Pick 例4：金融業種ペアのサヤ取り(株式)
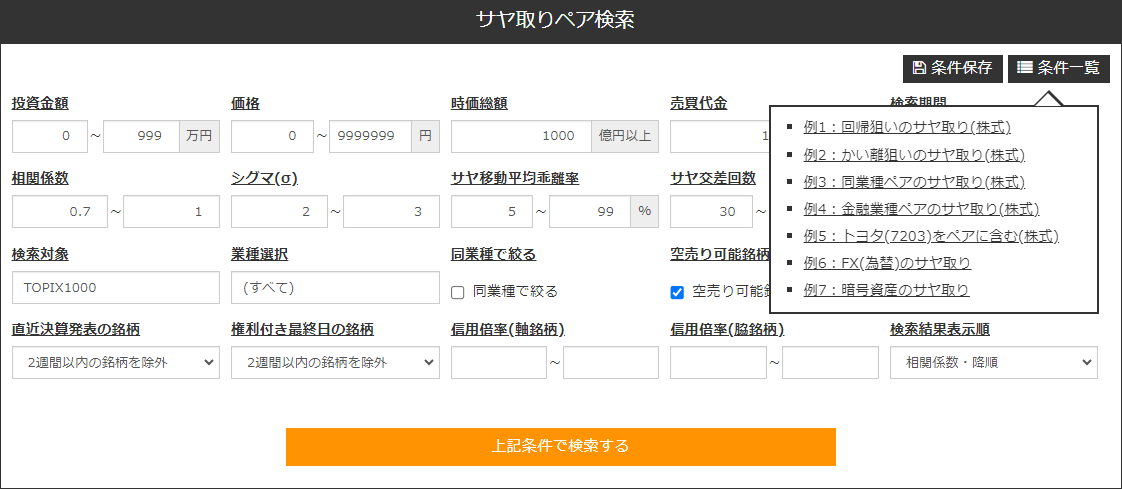Viewport: 1122px width, 489px height. point(921,209)
